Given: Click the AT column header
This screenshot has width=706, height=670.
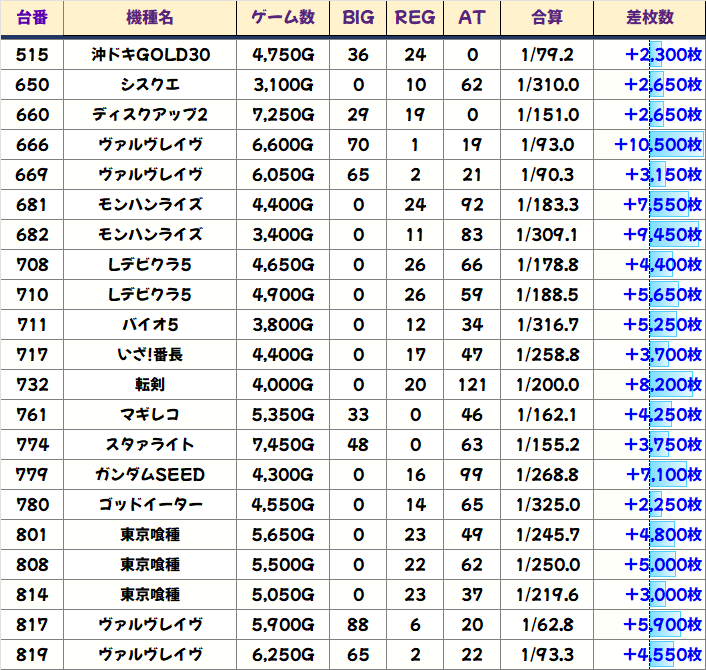Looking at the screenshot, I should pos(472,18).
